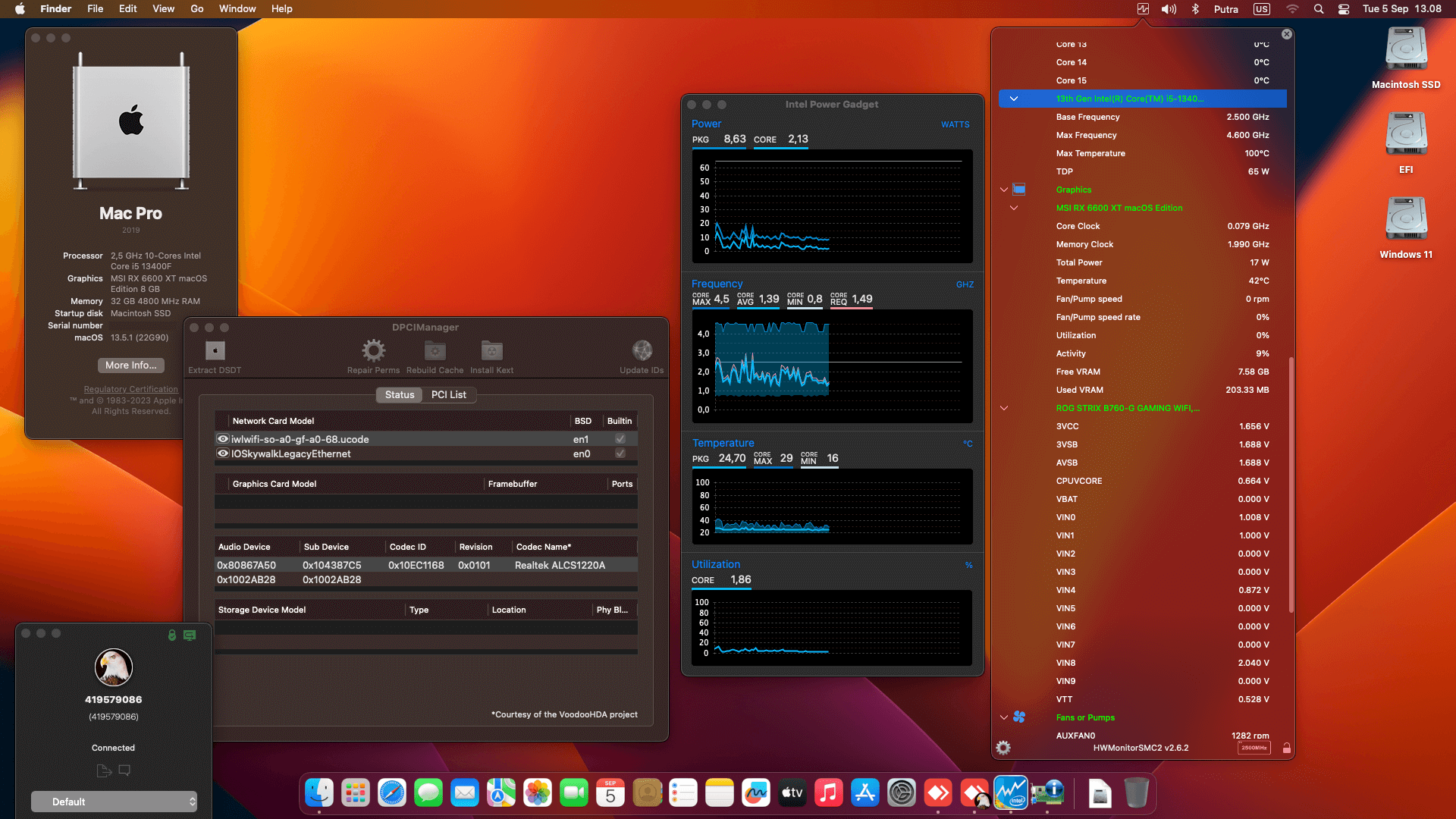1456x819 pixels.
Task: Click the More Info... button
Action: coord(130,366)
